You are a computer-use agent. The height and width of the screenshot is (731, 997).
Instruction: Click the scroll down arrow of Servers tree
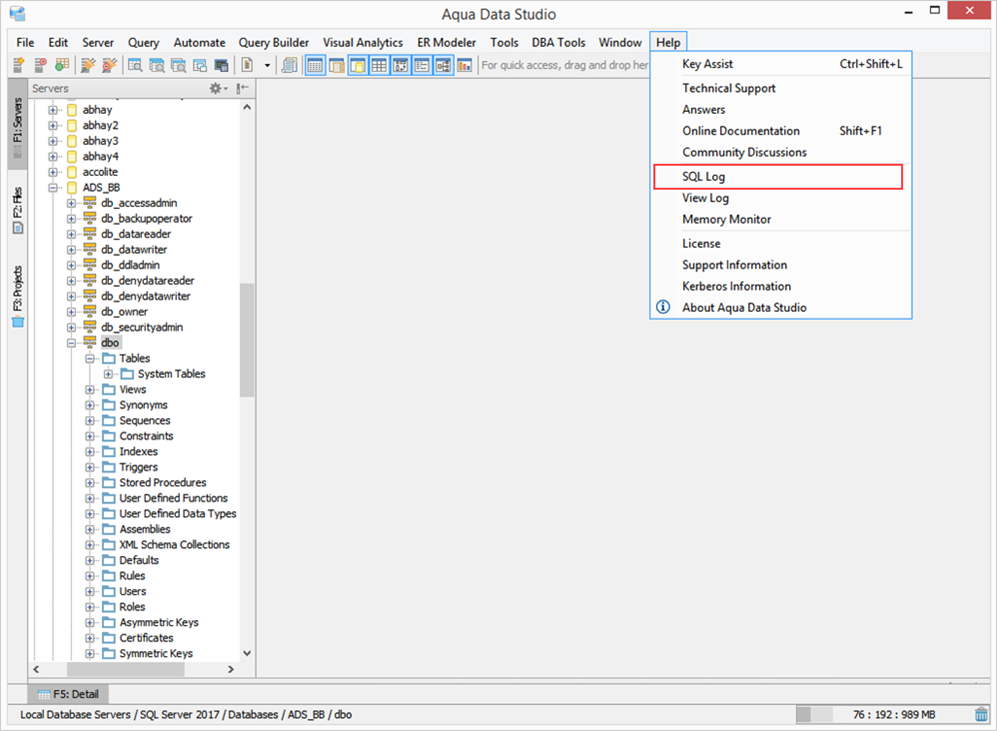[x=247, y=653]
